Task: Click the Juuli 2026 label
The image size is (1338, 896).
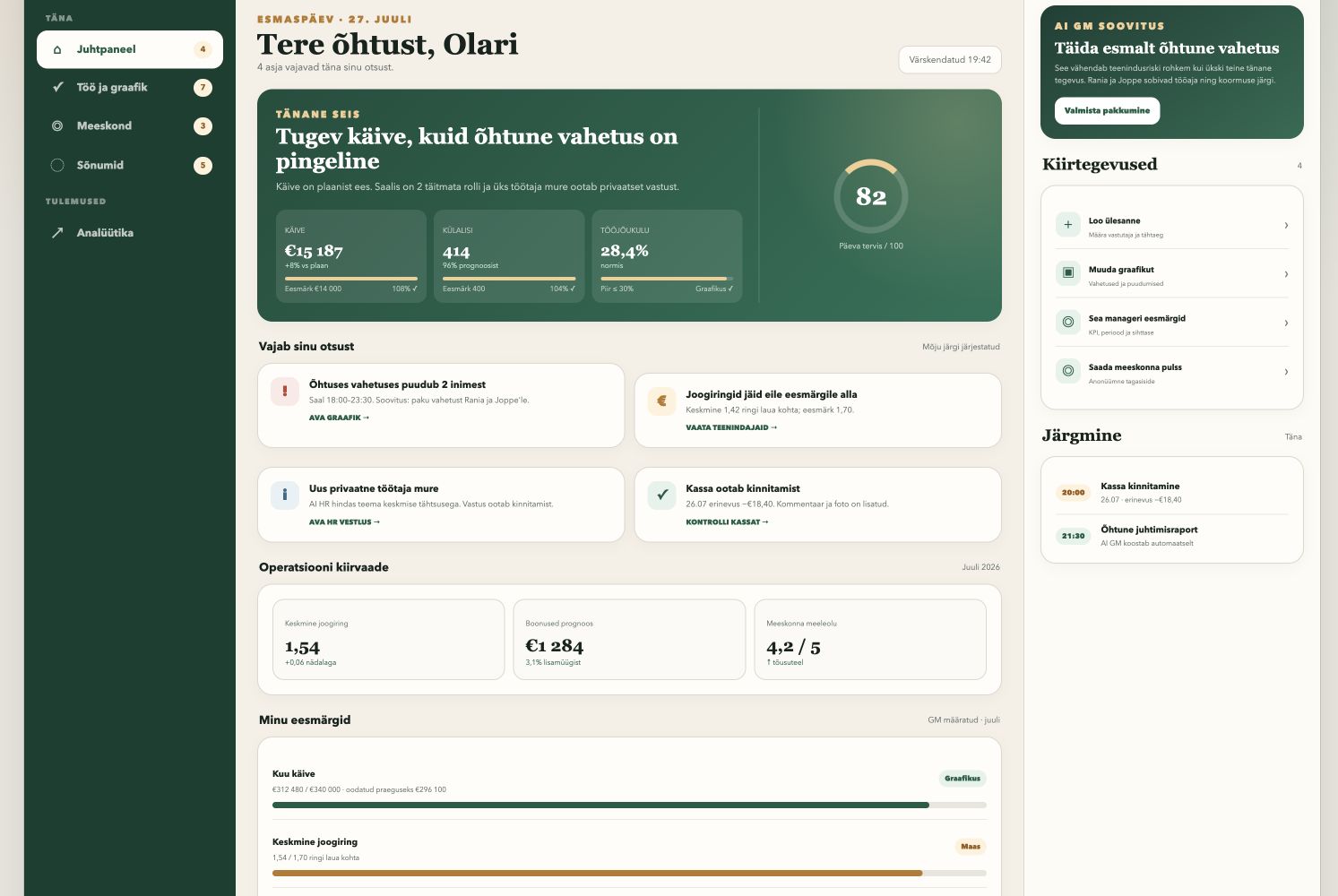Action: tap(980, 567)
